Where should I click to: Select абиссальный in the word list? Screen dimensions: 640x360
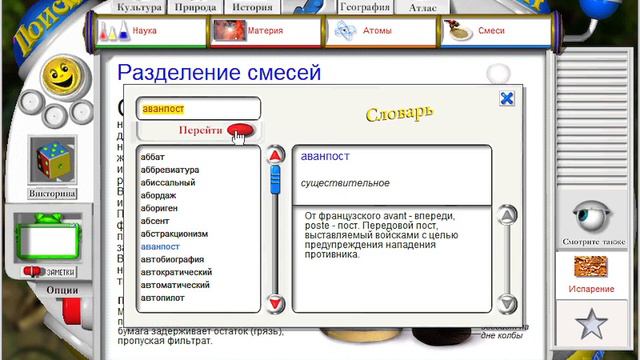coord(168,183)
